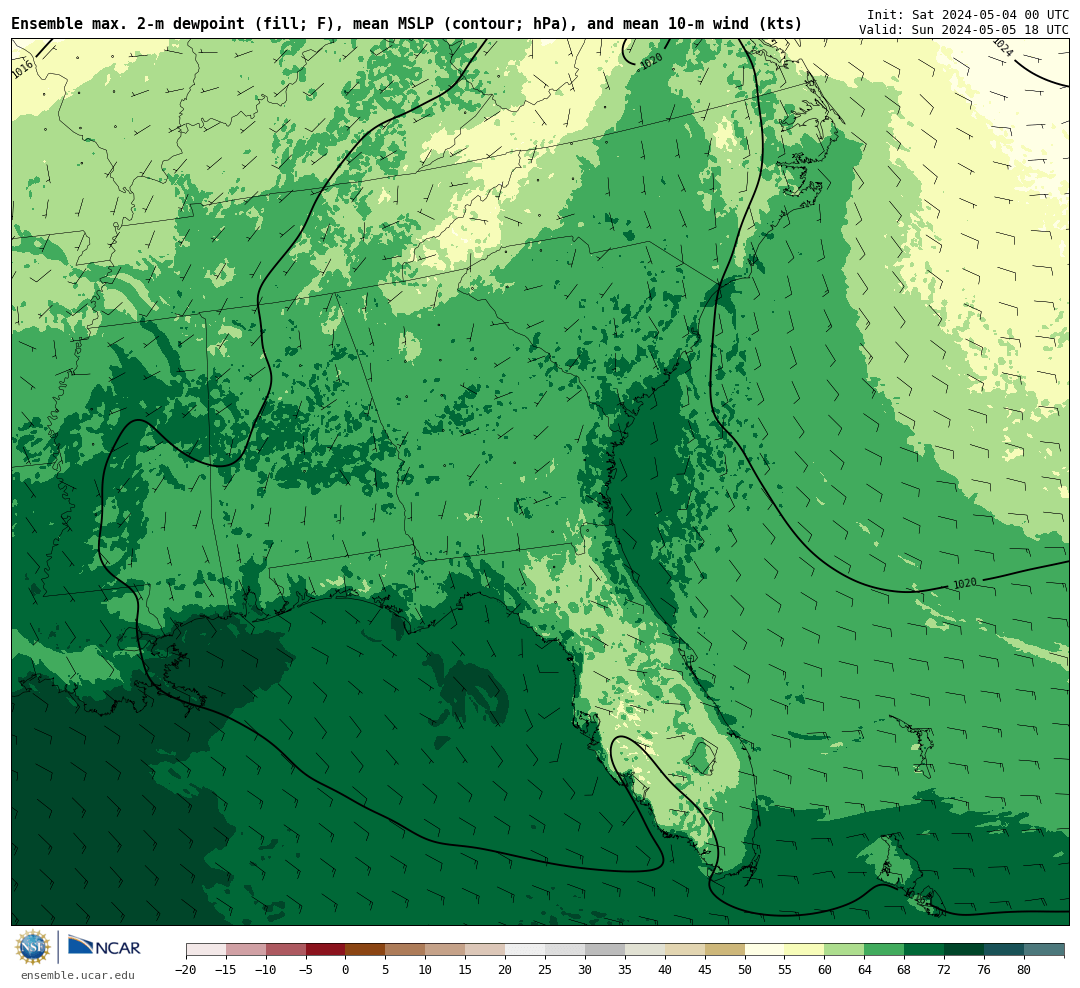This screenshot has height=988, width=1080.
Task: Click the colorbar tick label '0'
Action: (x=346, y=969)
